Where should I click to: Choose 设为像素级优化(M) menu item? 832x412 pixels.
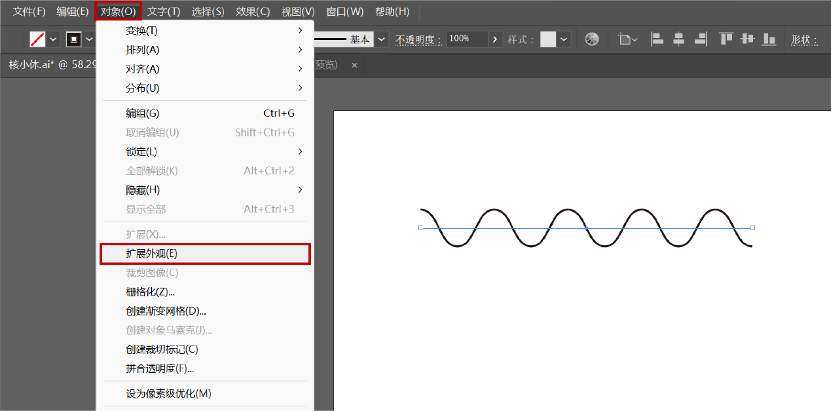coord(205,394)
